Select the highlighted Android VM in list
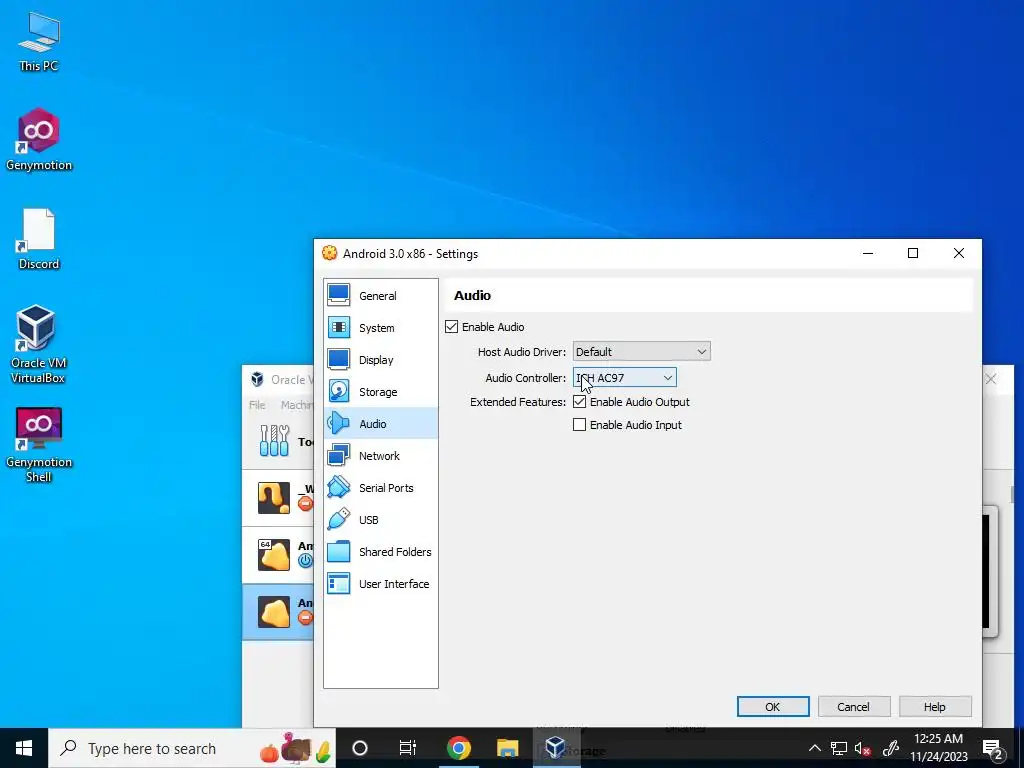The width and height of the screenshot is (1024, 768). [278, 611]
